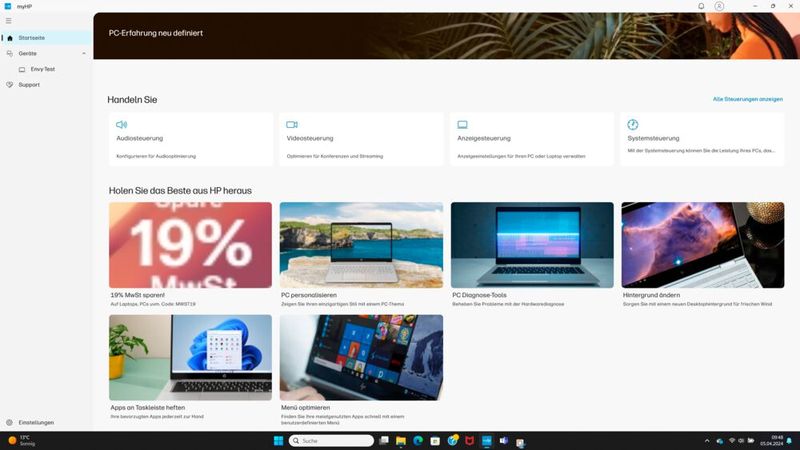
Task: Select Startseite in the sidebar
Action: click(32, 38)
